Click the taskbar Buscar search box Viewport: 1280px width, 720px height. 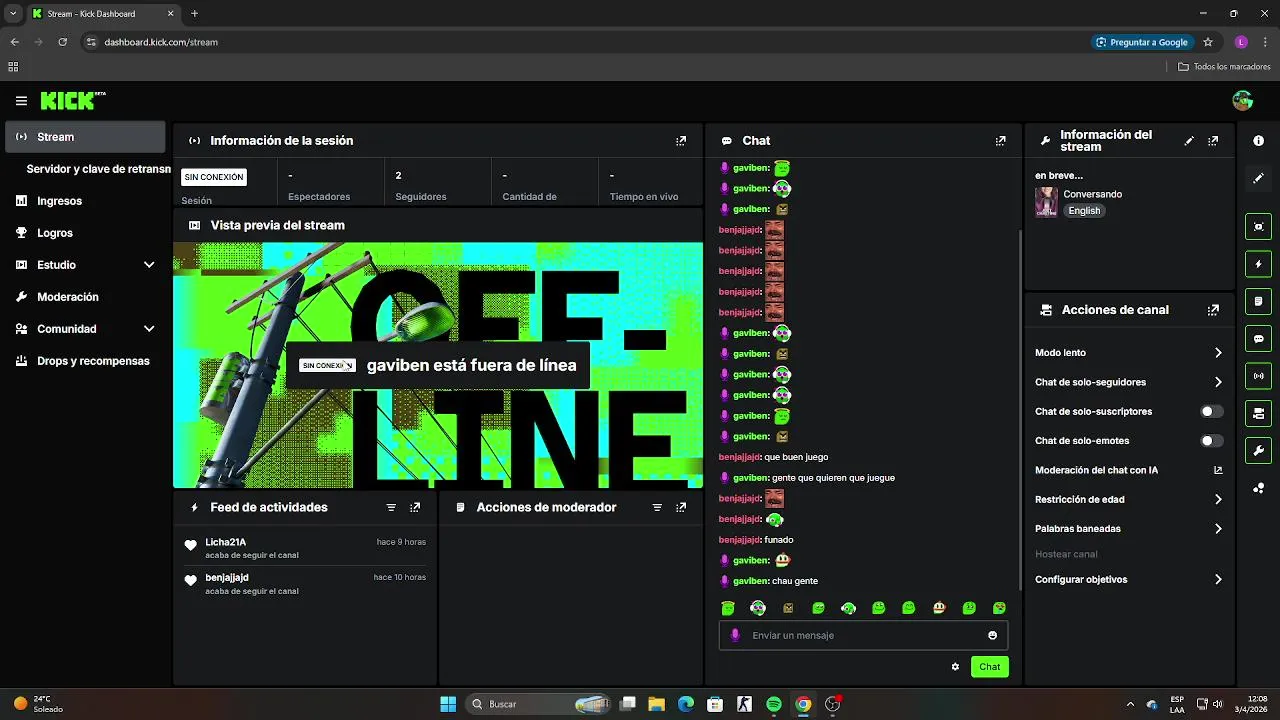click(538, 704)
